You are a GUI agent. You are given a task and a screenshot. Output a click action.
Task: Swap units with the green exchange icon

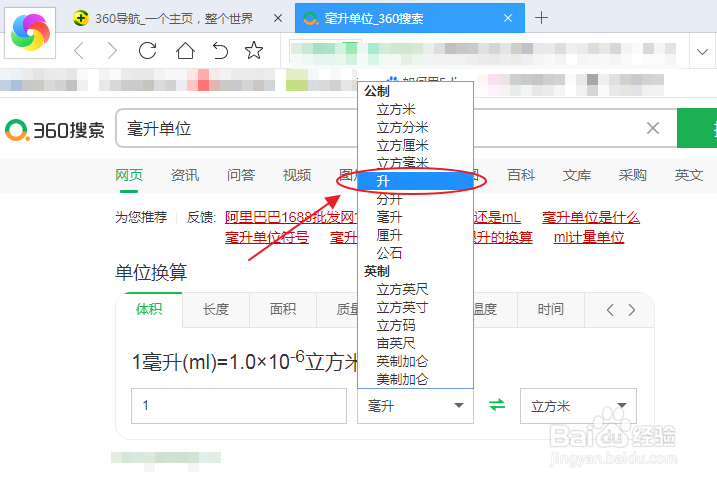tap(497, 405)
